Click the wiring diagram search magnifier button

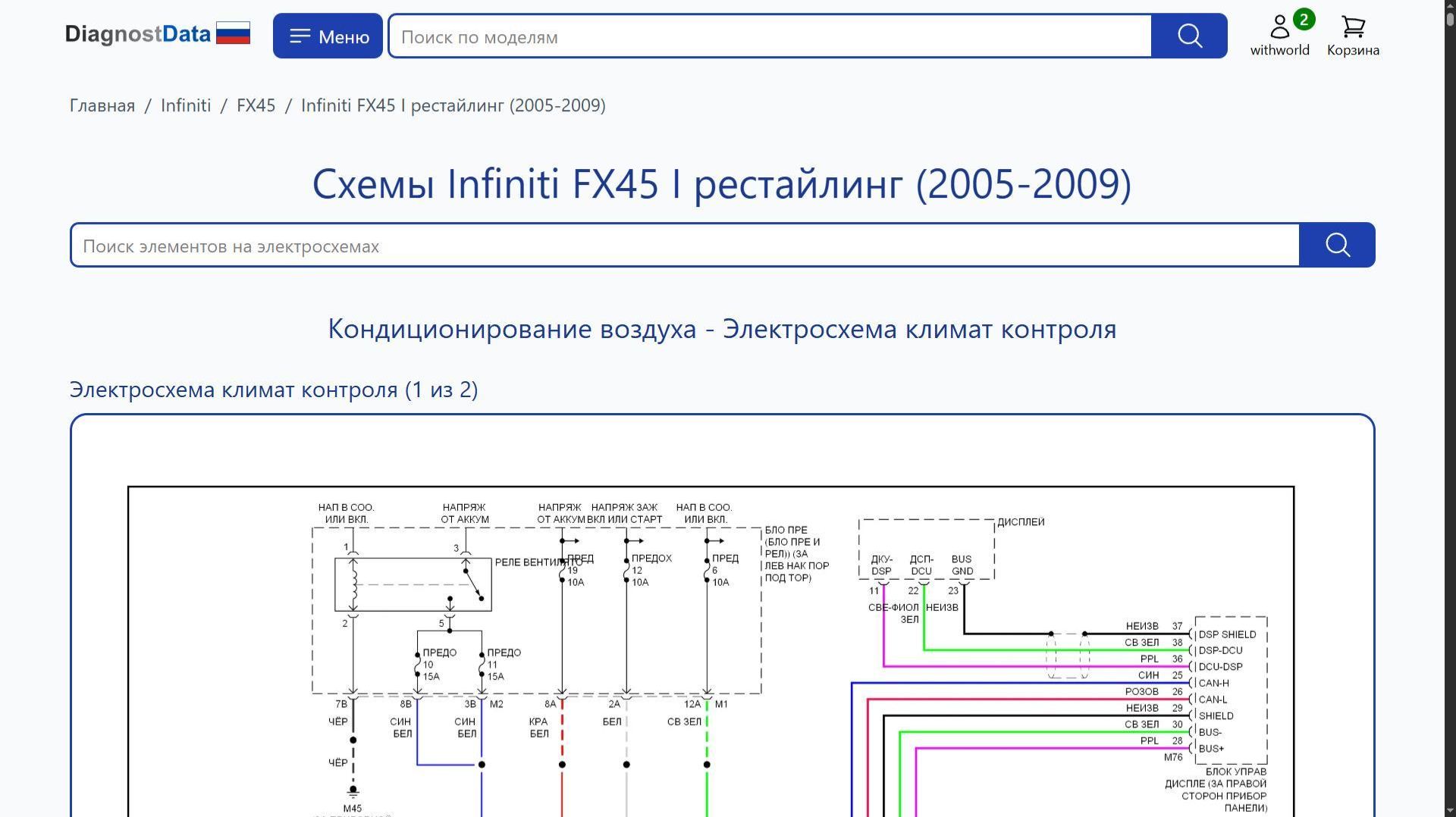click(1337, 245)
